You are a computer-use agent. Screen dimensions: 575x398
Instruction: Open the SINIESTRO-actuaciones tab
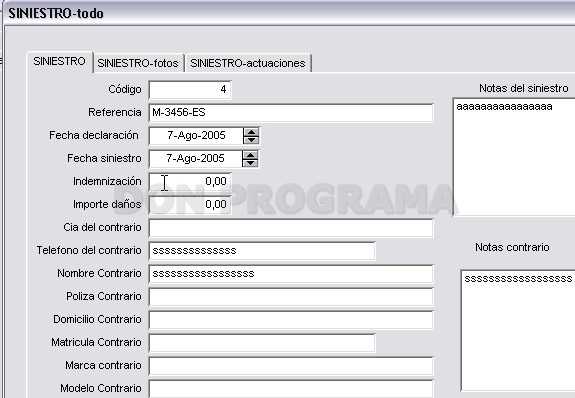coord(248,63)
